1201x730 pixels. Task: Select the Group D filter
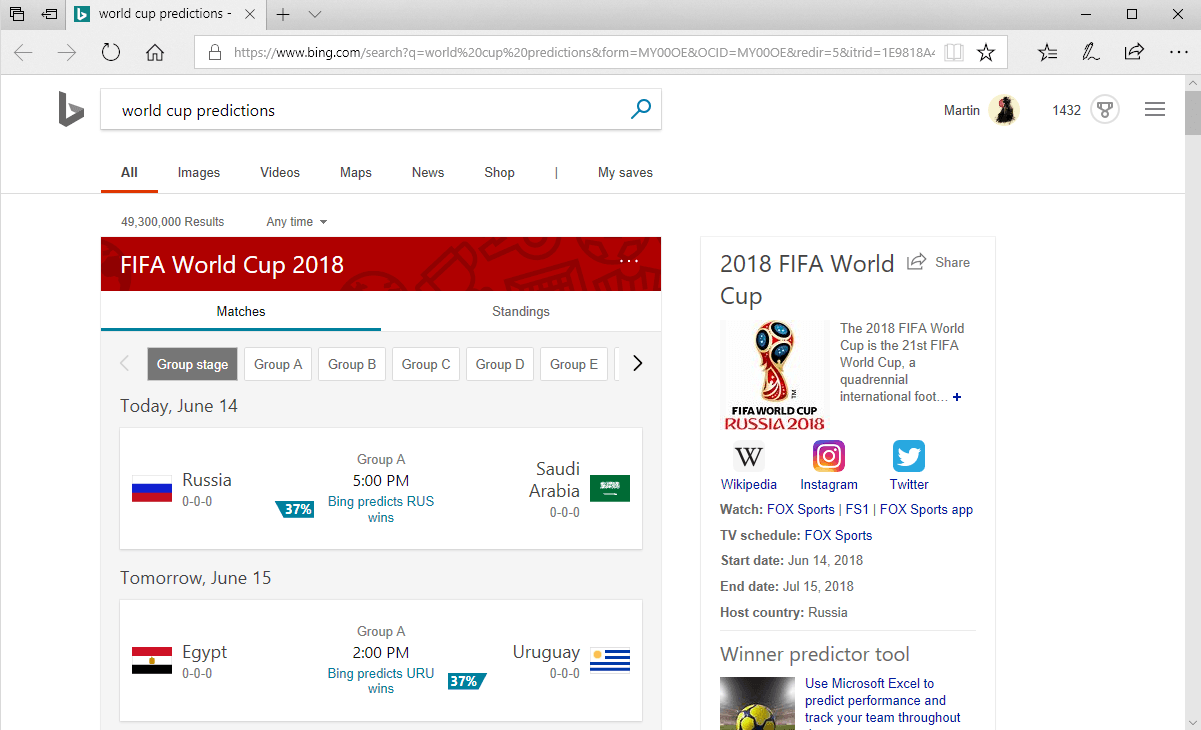click(x=500, y=364)
